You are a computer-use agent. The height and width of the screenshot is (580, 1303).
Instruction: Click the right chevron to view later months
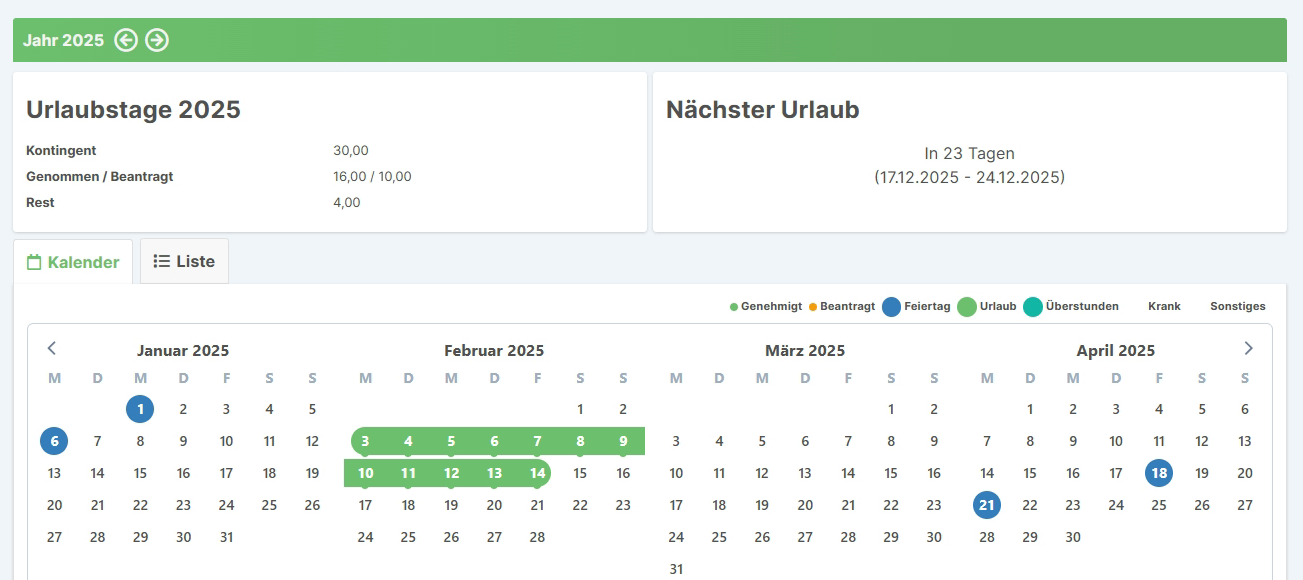point(1248,348)
